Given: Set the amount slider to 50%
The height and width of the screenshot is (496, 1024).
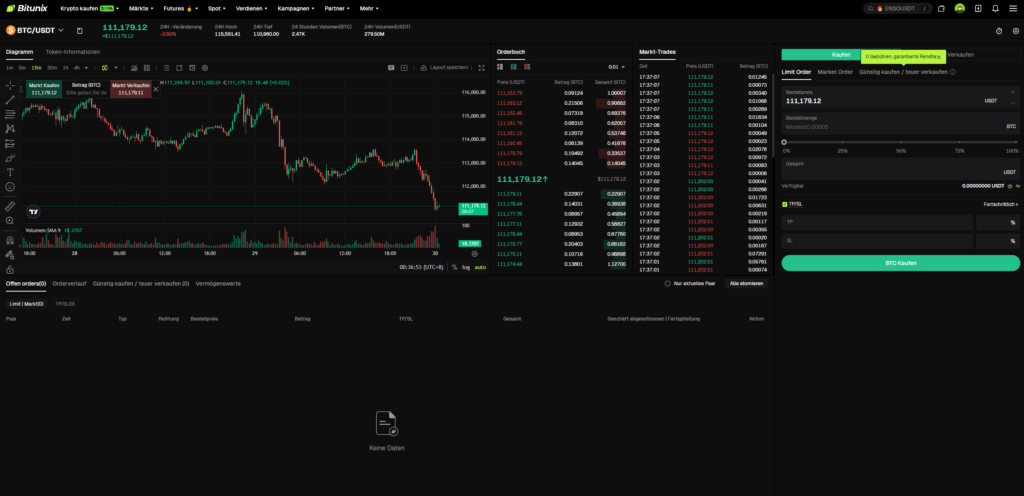Looking at the screenshot, I should point(901,142).
